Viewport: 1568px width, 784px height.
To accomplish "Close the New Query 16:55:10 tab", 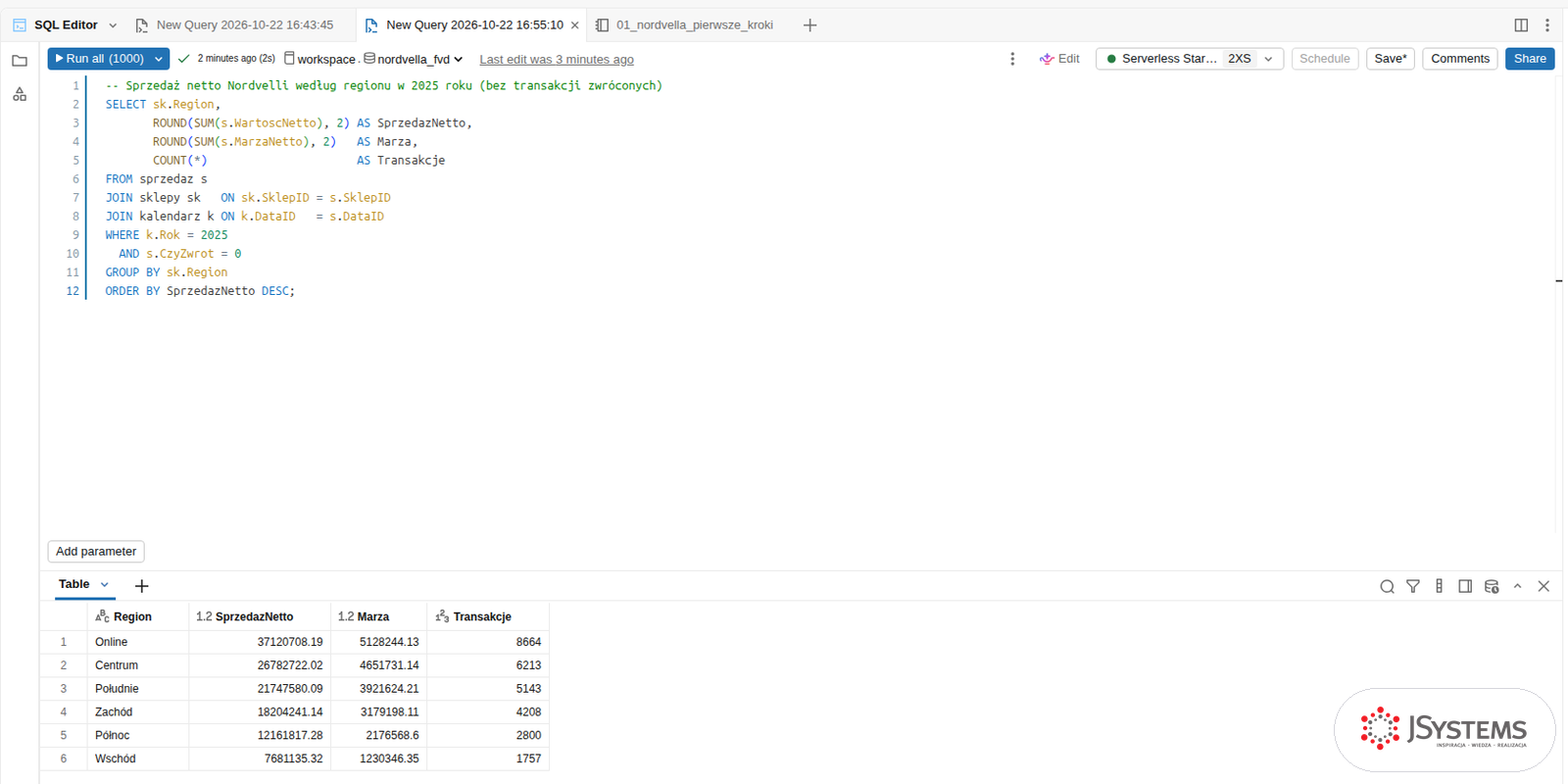I will (574, 25).
